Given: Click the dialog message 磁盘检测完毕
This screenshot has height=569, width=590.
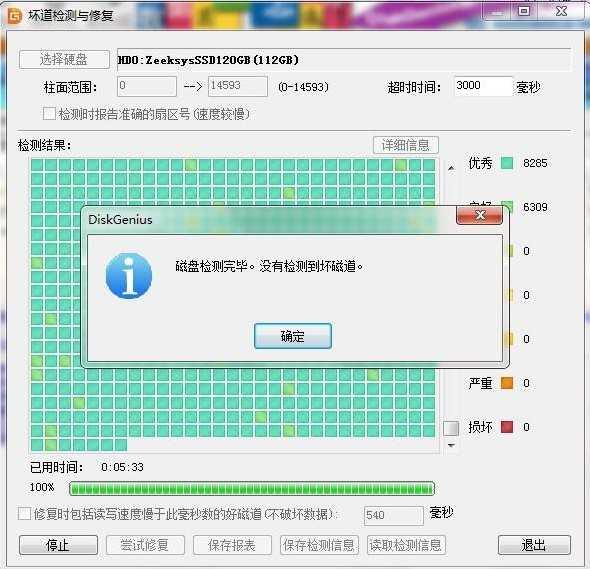Looking at the screenshot, I should [x=269, y=266].
